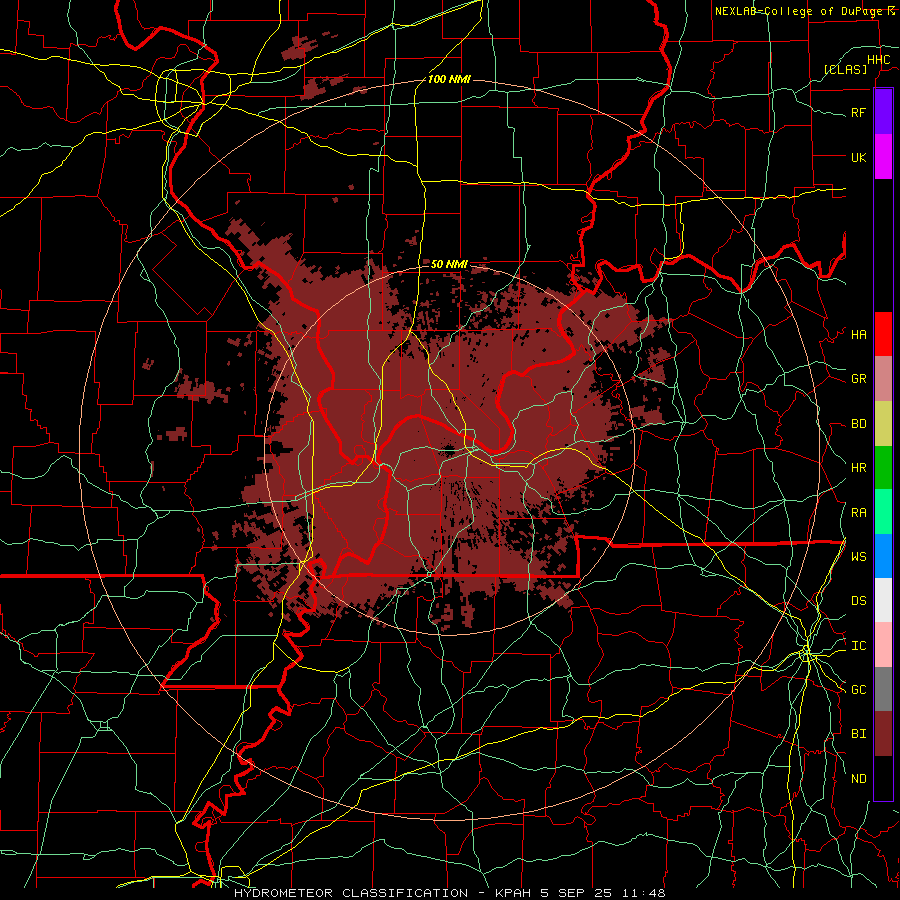This screenshot has height=900, width=900.
Task: Click the "RA" legend label
Action: [859, 513]
